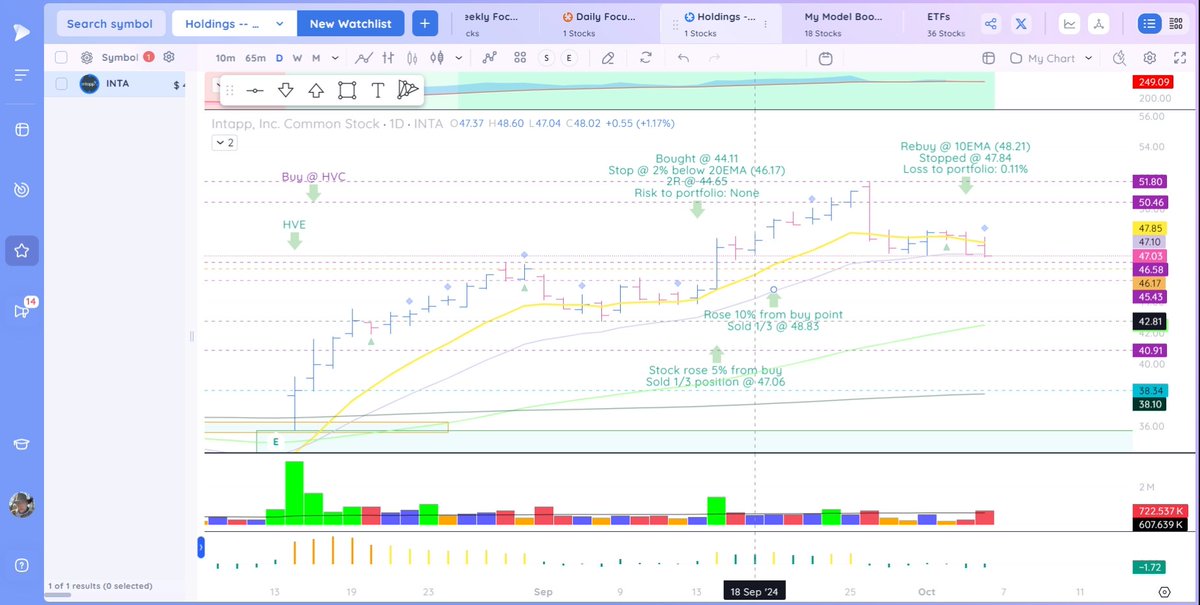Select the down arrow drawing tool
1200x605 pixels.
(285, 90)
